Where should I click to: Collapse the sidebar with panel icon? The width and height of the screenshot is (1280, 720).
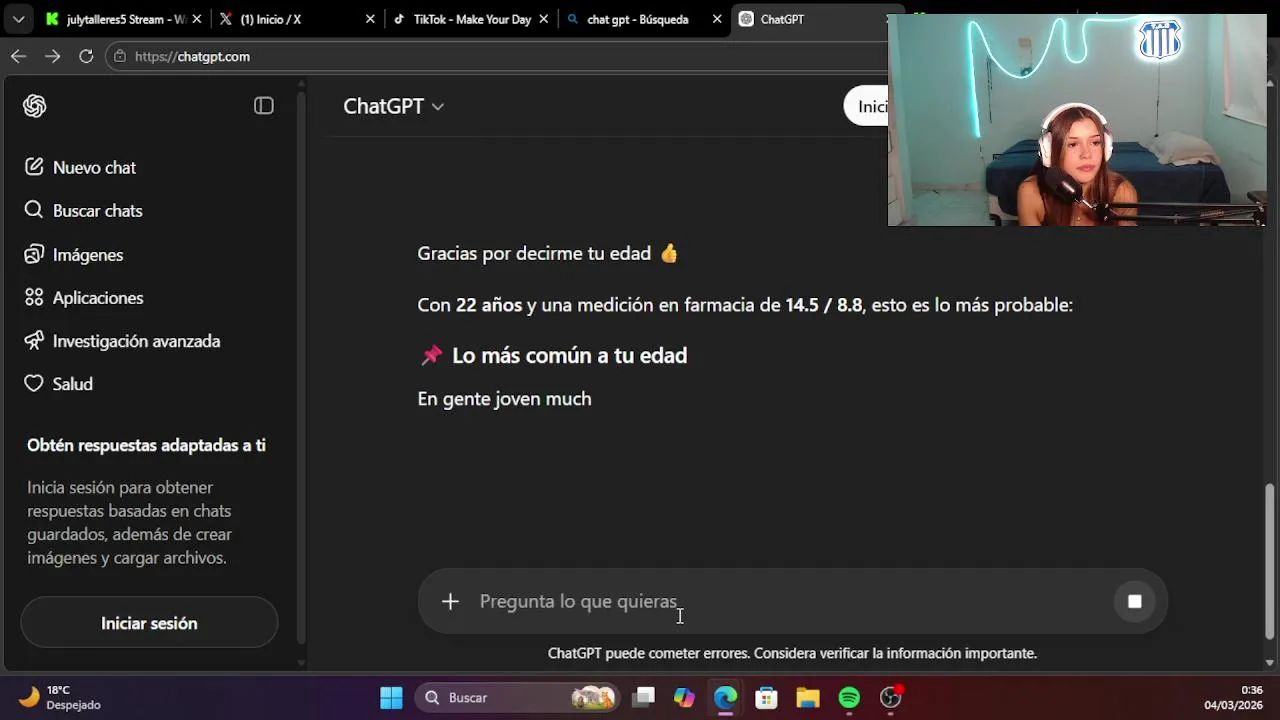click(x=264, y=106)
